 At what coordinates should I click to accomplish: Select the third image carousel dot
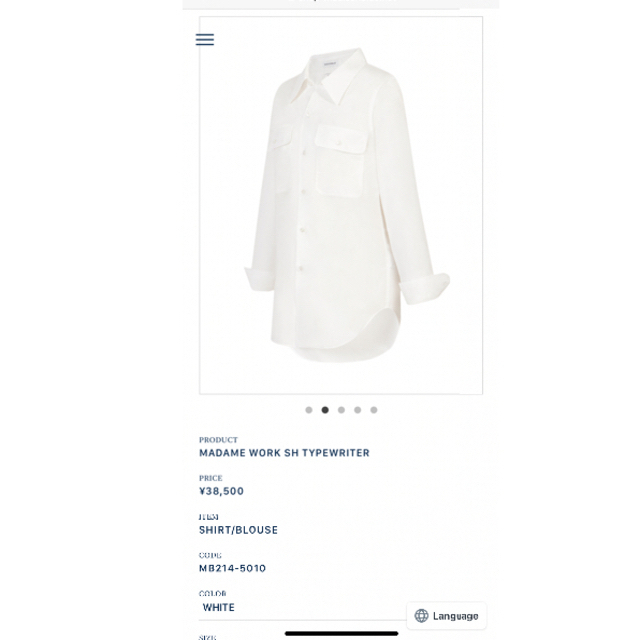click(341, 410)
